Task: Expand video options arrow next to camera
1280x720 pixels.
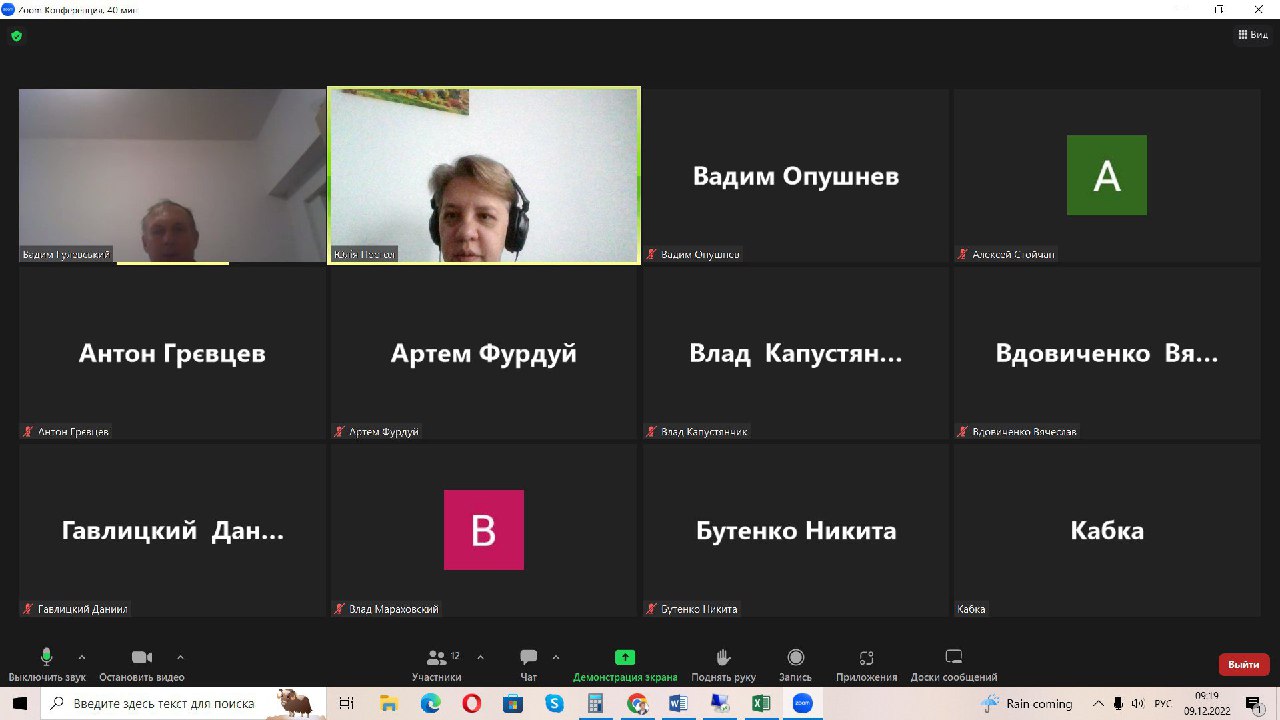Action: pyautogui.click(x=180, y=657)
